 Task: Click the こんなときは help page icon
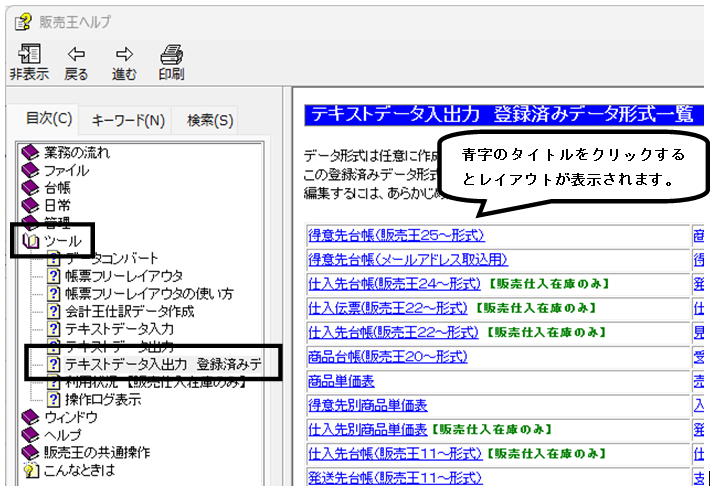pyautogui.click(x=31, y=470)
